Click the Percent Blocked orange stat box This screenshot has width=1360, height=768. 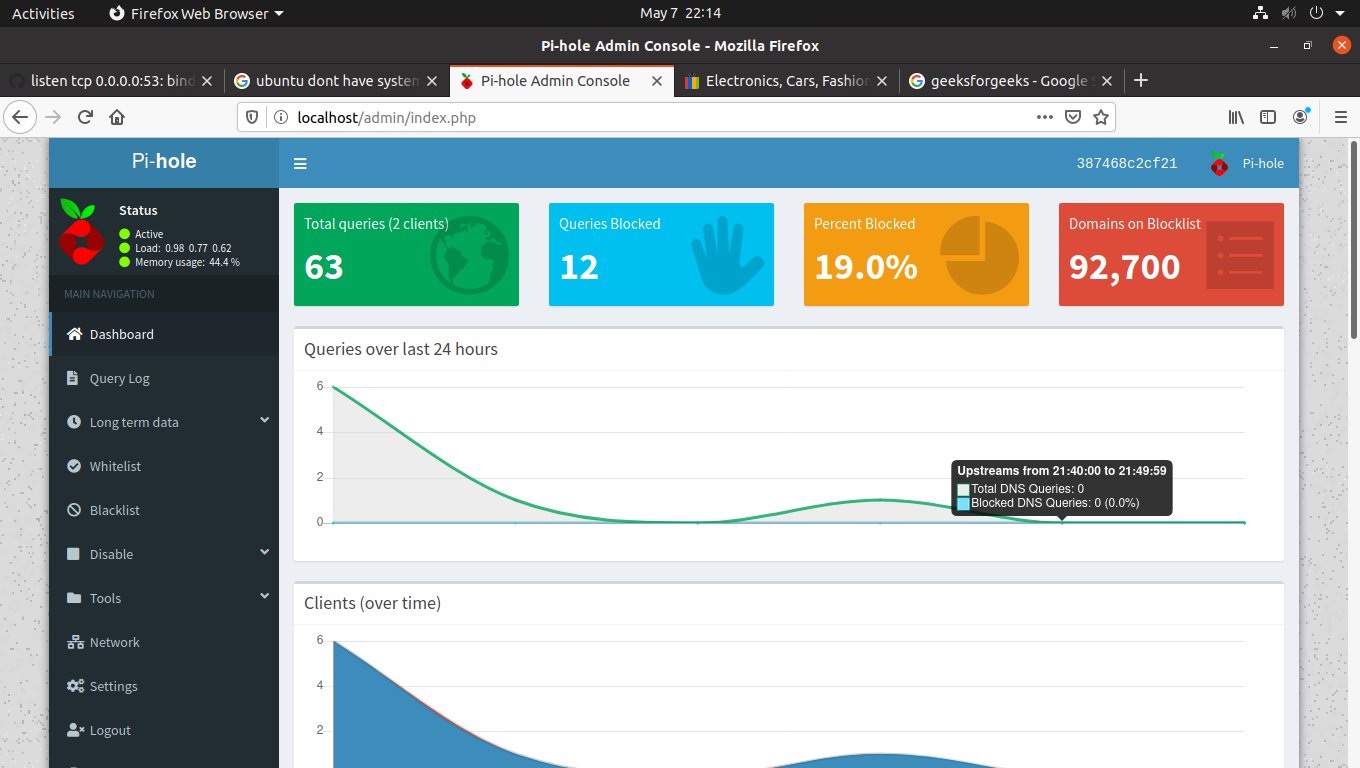pyautogui.click(x=916, y=254)
